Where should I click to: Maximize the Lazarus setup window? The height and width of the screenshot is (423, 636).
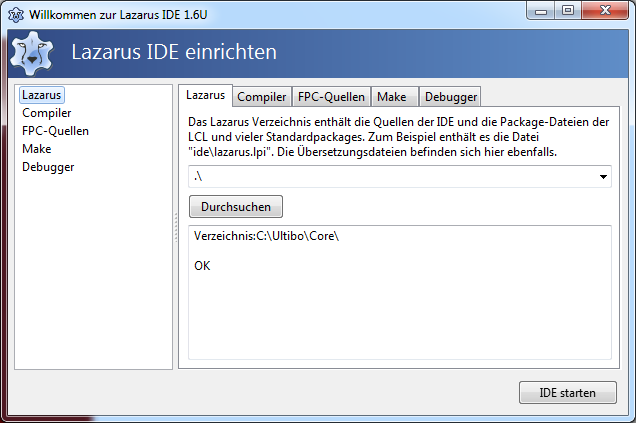click(568, 11)
